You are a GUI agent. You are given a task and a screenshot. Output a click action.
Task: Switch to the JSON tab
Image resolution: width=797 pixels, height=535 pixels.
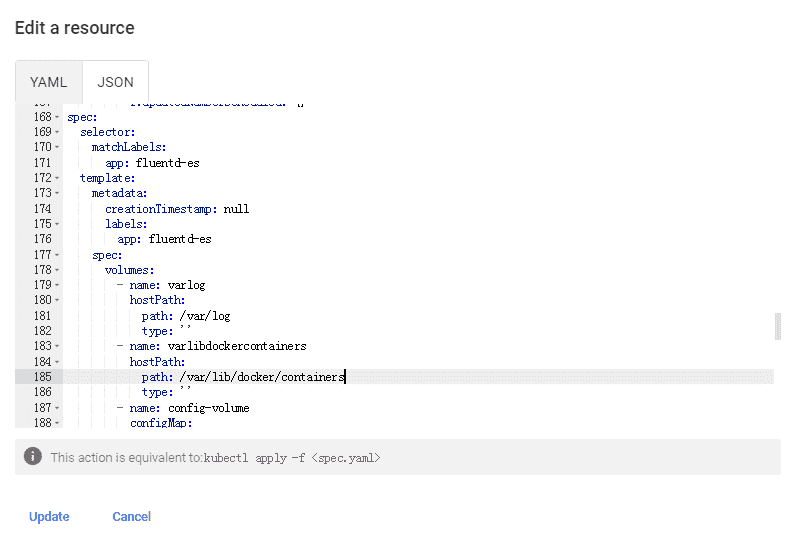point(115,82)
